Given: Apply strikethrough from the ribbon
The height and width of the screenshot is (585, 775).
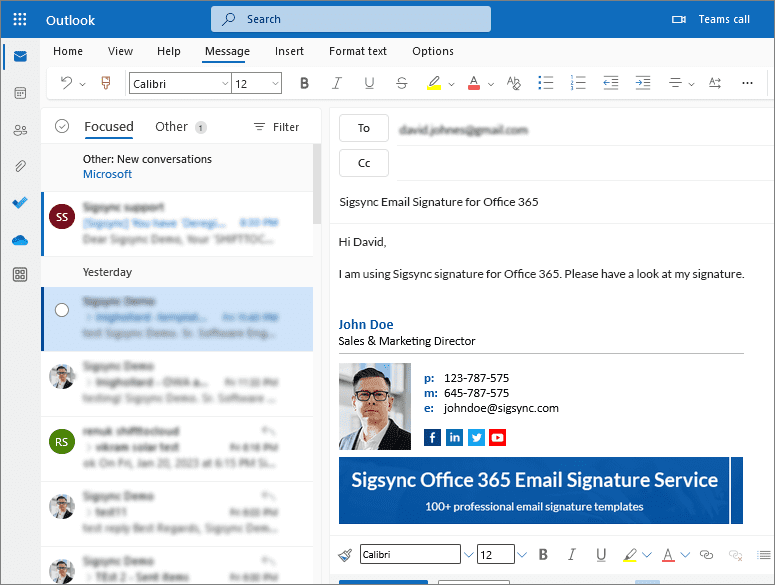Looking at the screenshot, I should point(401,83).
